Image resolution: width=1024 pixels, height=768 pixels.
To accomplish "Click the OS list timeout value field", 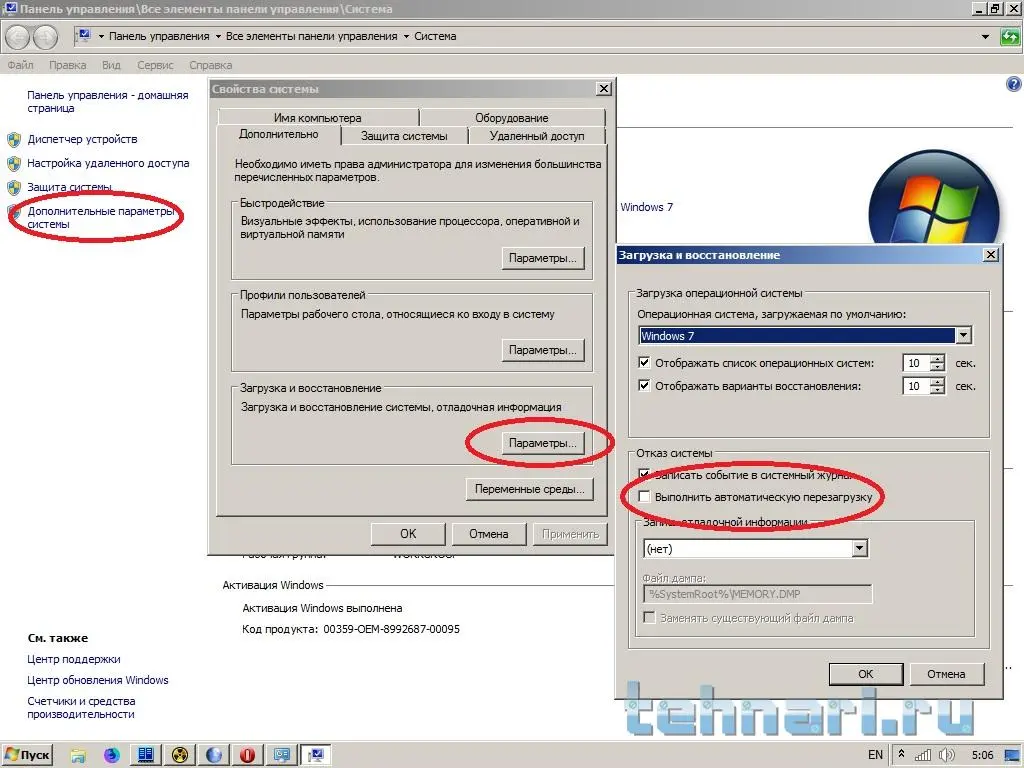I will [916, 363].
